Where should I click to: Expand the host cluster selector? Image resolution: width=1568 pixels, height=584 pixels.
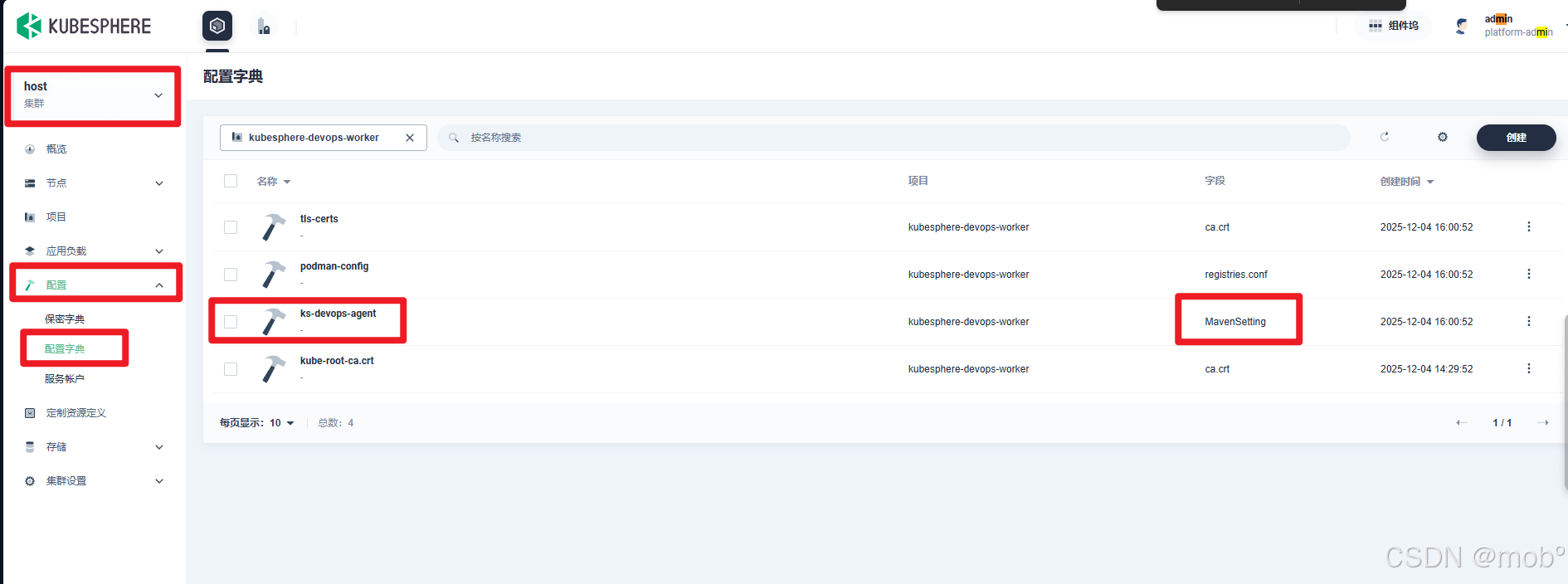pyautogui.click(x=93, y=95)
